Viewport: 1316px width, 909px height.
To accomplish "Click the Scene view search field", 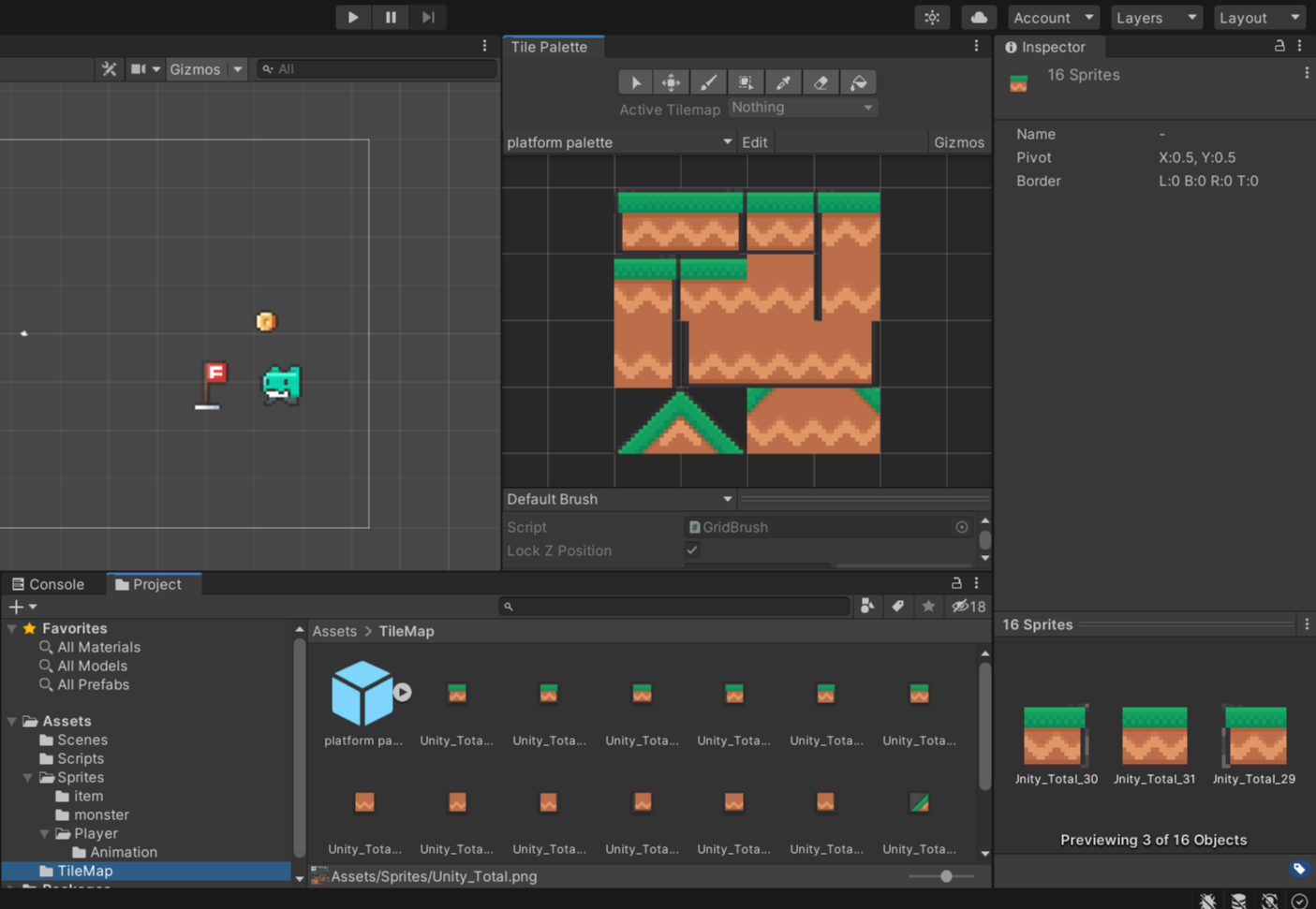I will pos(377,69).
